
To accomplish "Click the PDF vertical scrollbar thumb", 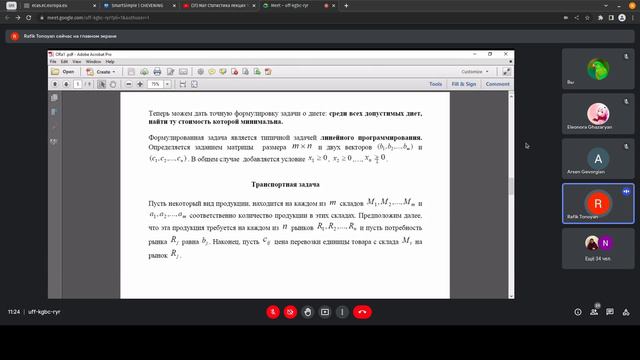I will [511, 186].
